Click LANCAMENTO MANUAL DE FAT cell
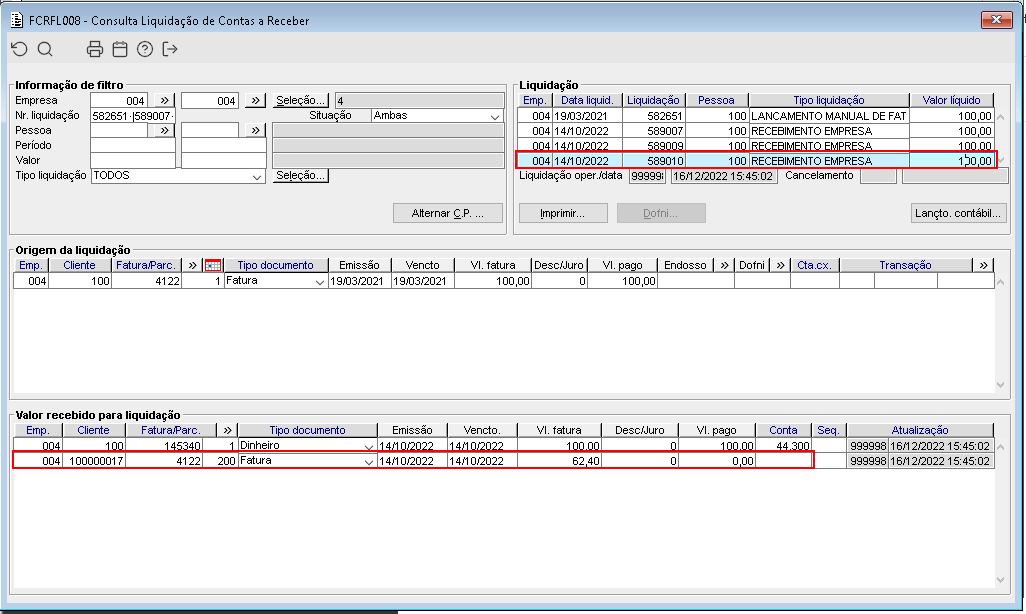 [828, 116]
